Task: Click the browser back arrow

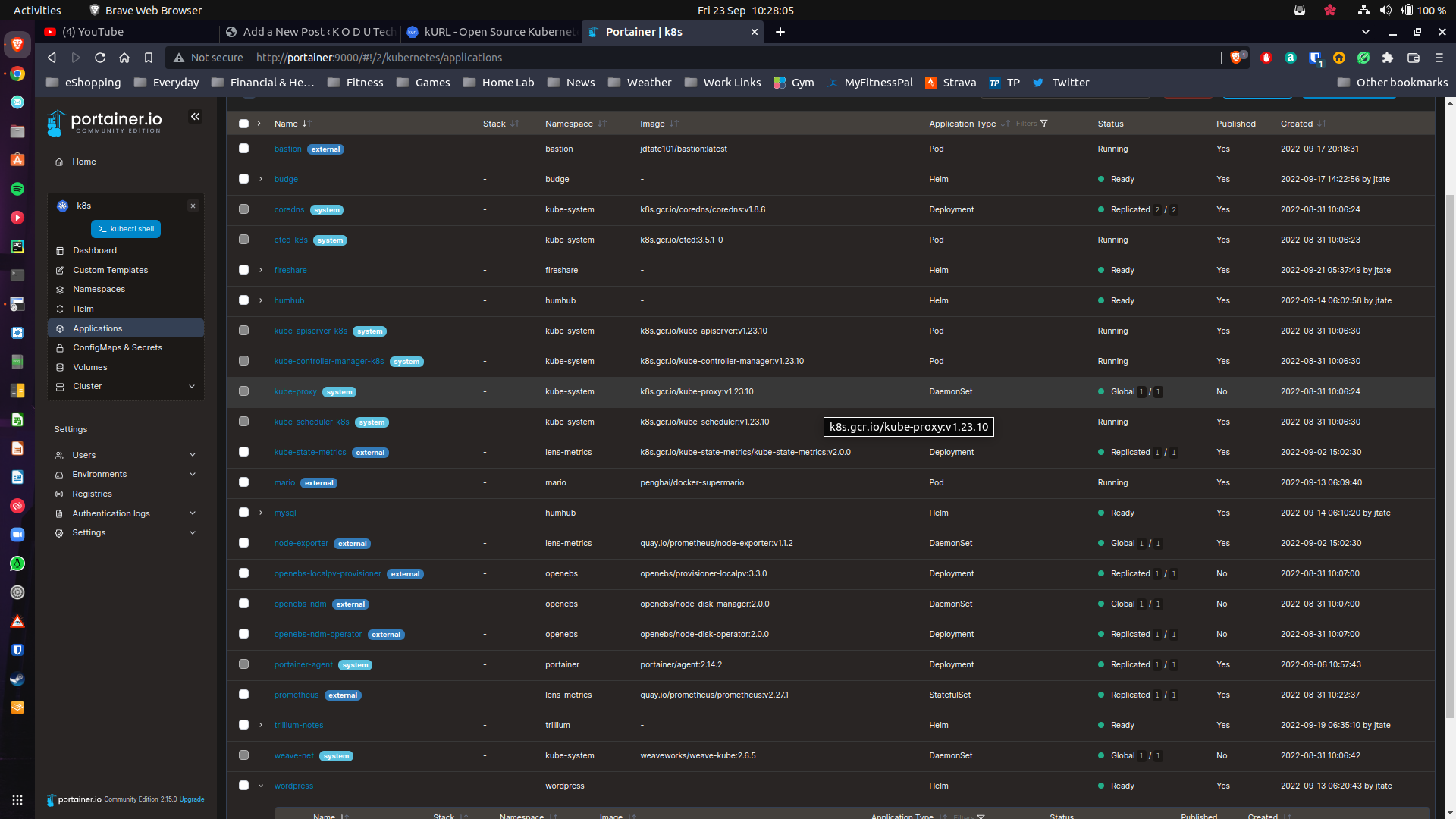Action: coord(52,58)
